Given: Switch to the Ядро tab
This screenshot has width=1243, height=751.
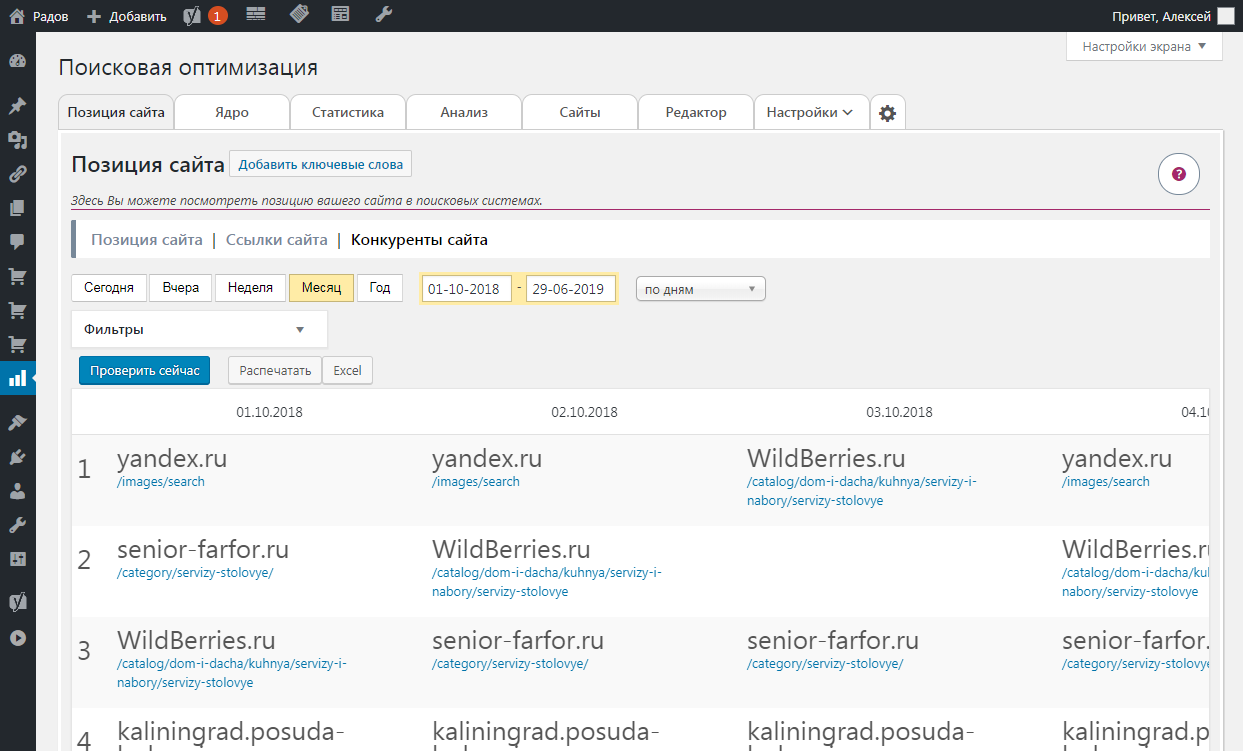Looking at the screenshot, I should tap(232, 113).
